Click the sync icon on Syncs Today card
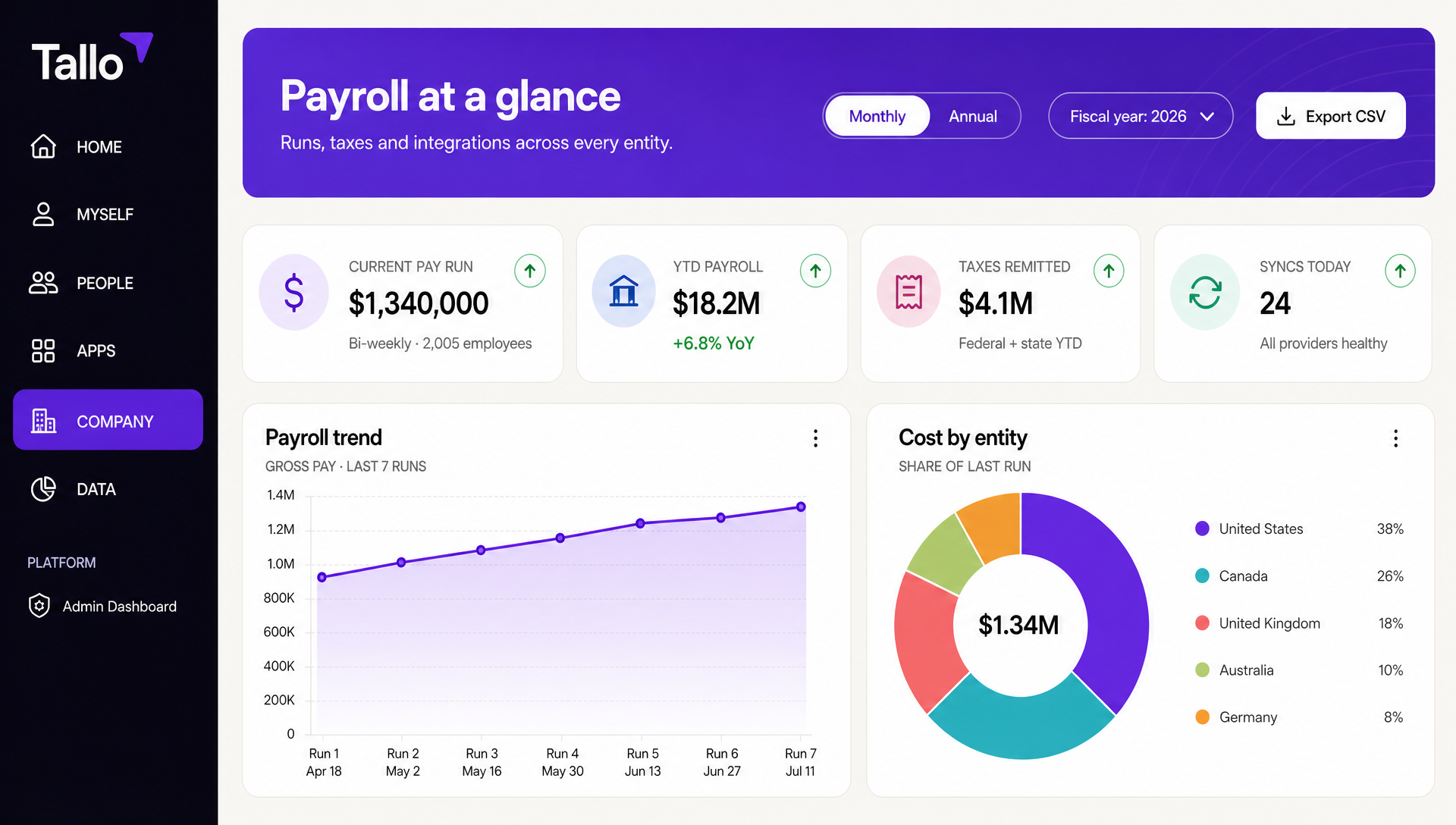Image resolution: width=1456 pixels, height=825 pixels. [x=1205, y=292]
